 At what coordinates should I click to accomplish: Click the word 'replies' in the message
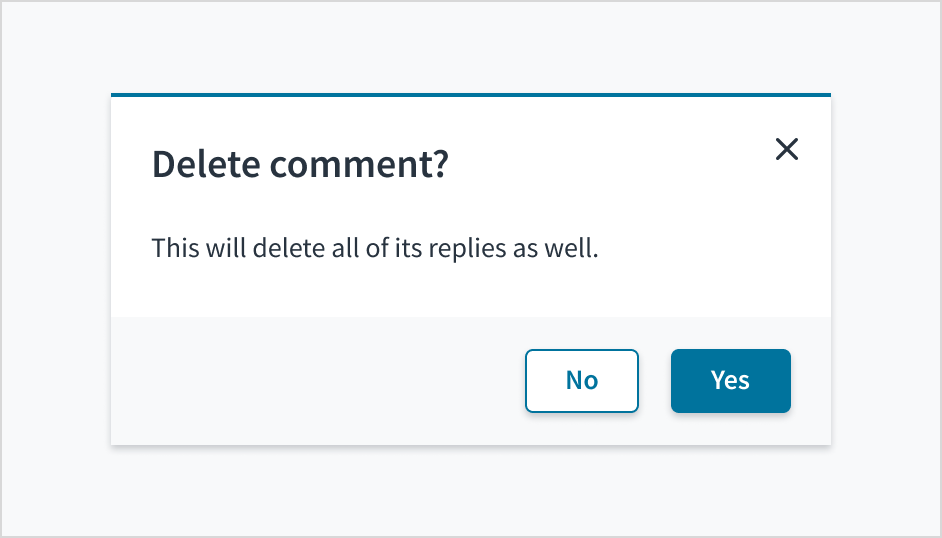(x=468, y=248)
